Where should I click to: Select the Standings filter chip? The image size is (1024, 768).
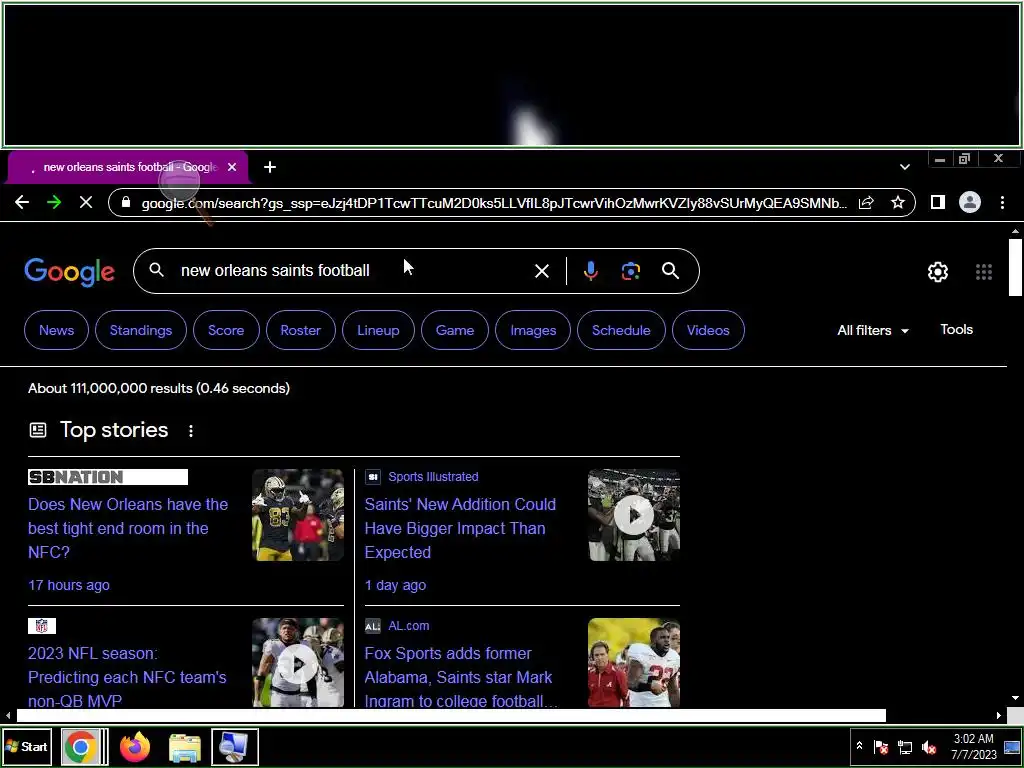(x=140, y=330)
